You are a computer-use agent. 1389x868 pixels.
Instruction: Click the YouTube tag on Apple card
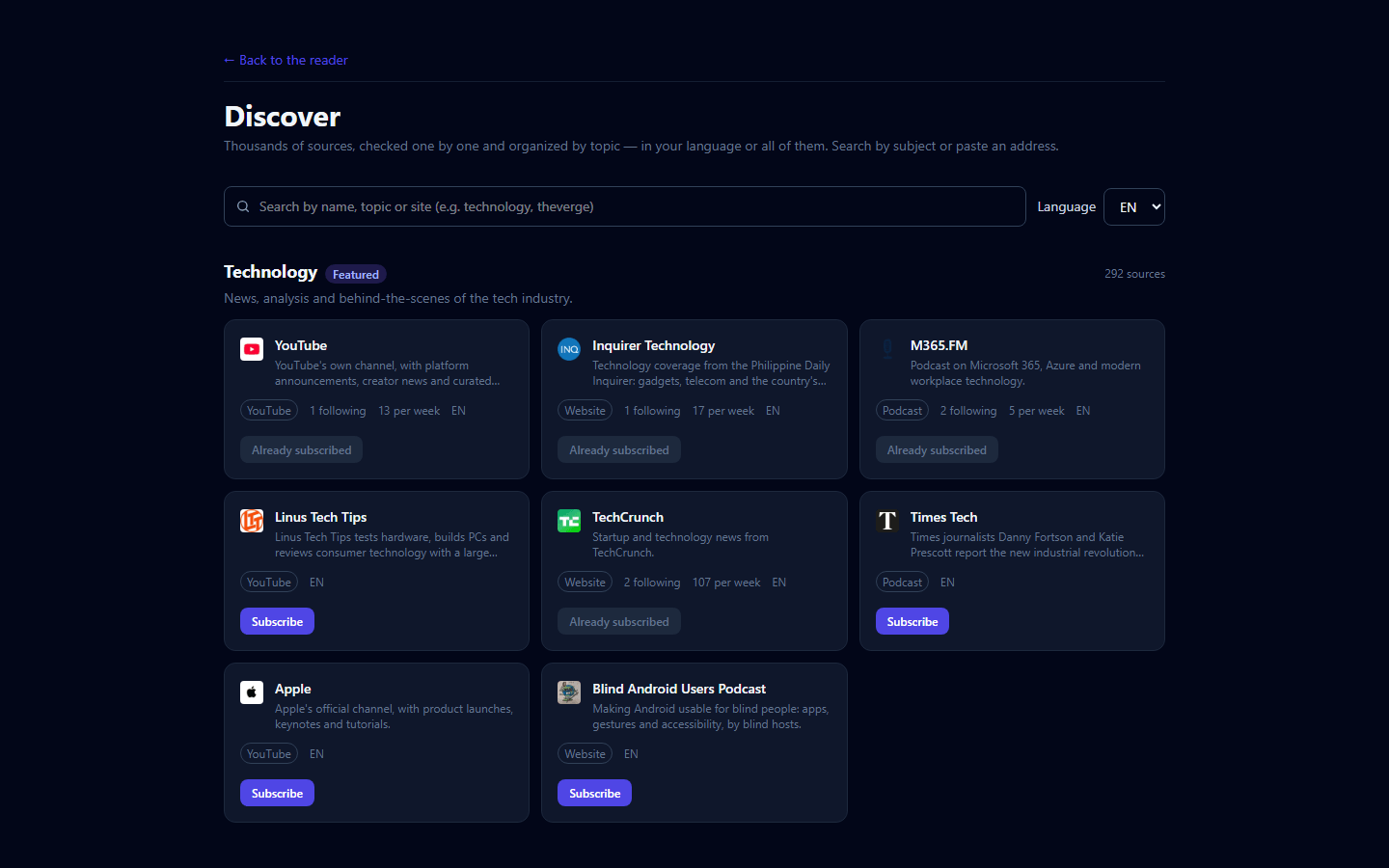pos(269,754)
